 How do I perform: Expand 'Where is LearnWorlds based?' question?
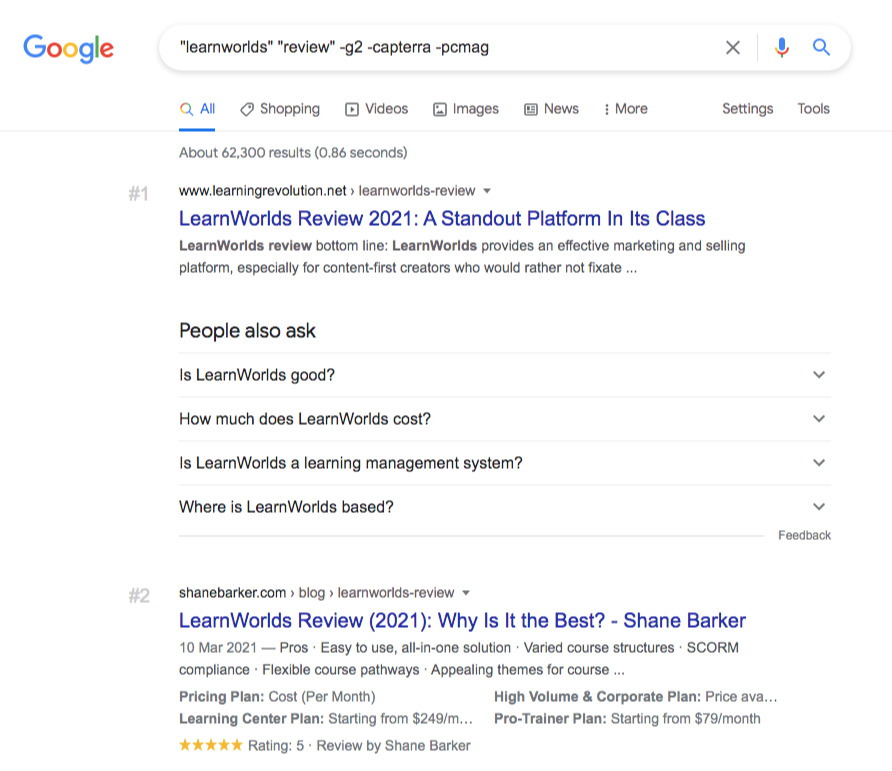(505, 506)
